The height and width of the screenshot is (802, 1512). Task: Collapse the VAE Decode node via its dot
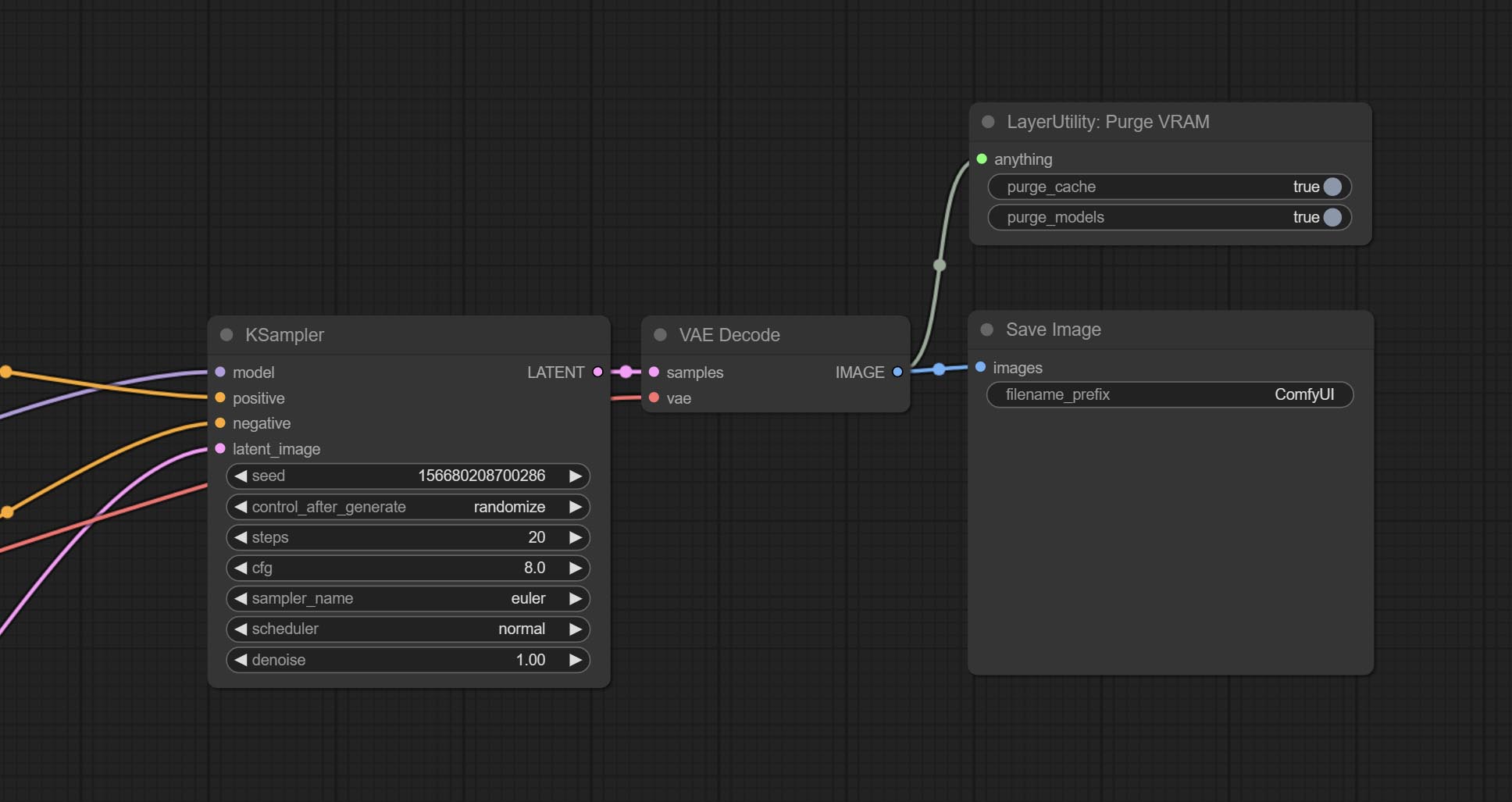click(660, 335)
